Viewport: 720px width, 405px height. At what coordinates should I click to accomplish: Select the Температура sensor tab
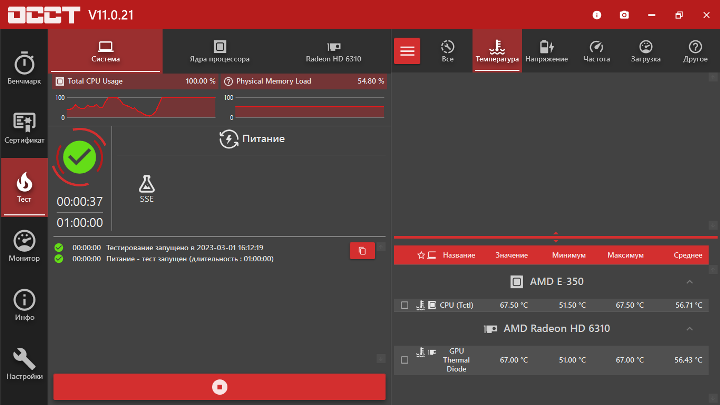(x=497, y=51)
